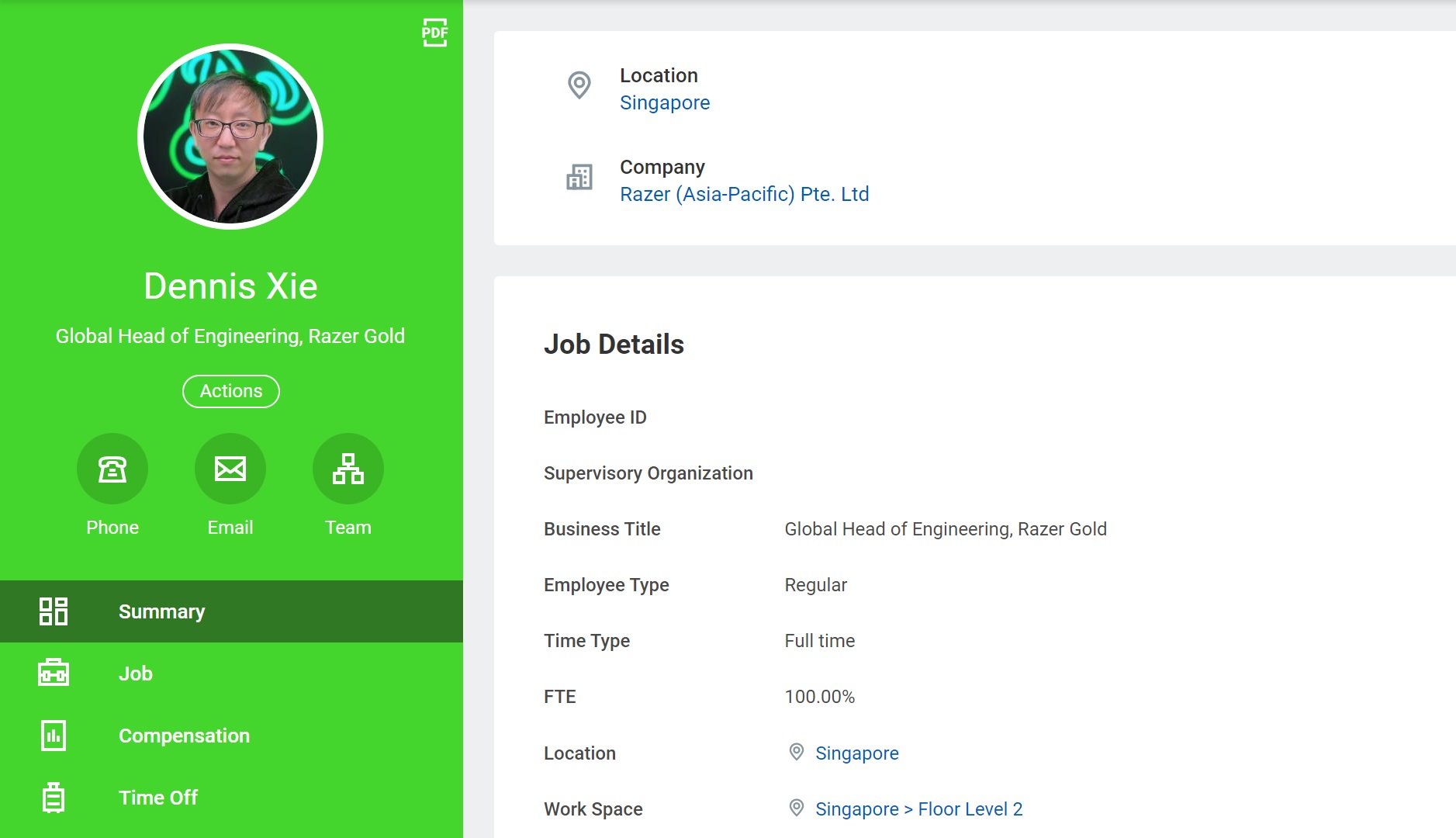
Task: Open the Singapore > Floor Level 2 link
Action: [919, 809]
